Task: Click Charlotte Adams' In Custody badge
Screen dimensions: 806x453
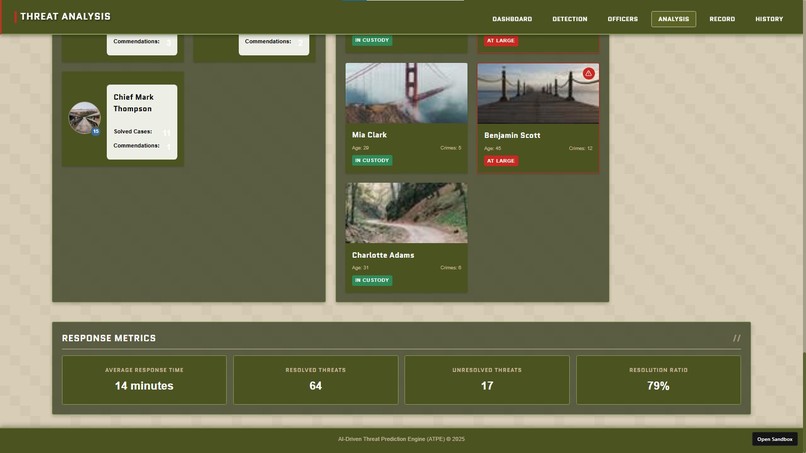Action: pyautogui.click(x=372, y=280)
